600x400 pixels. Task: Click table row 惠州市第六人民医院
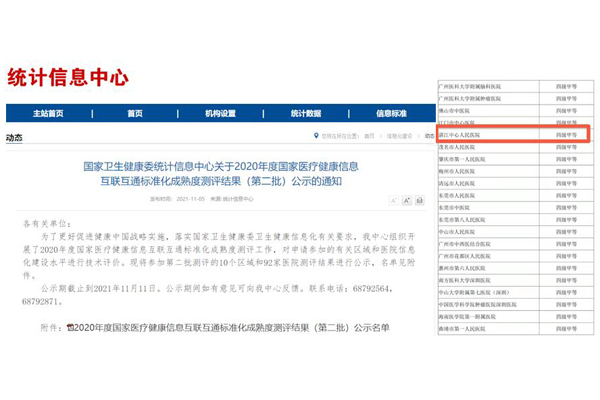516,268
